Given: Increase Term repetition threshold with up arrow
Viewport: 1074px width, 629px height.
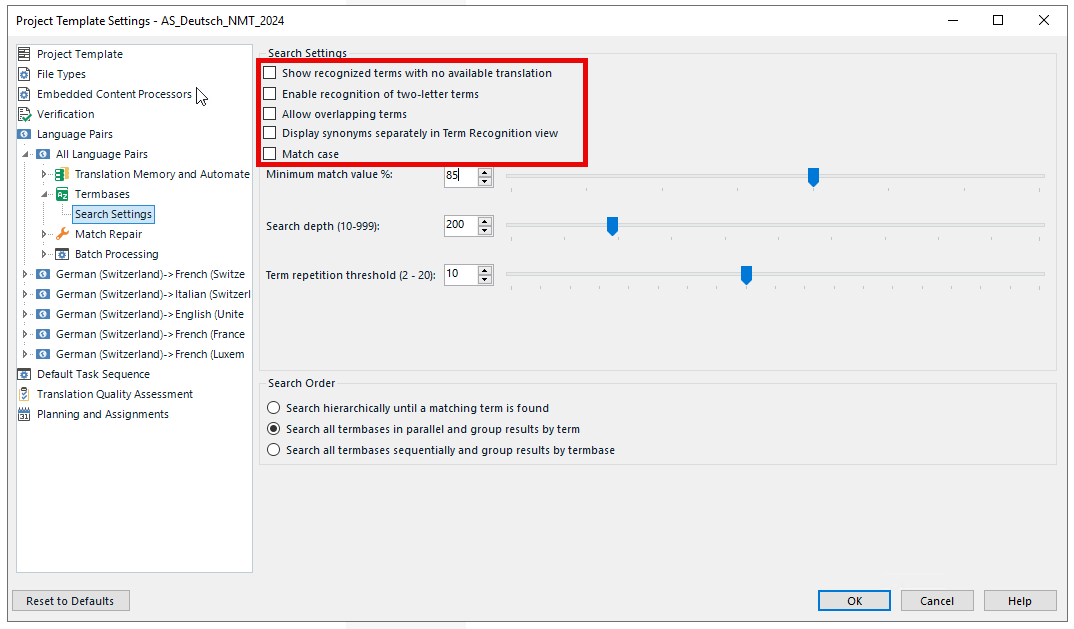Looking at the screenshot, I should (x=485, y=271).
